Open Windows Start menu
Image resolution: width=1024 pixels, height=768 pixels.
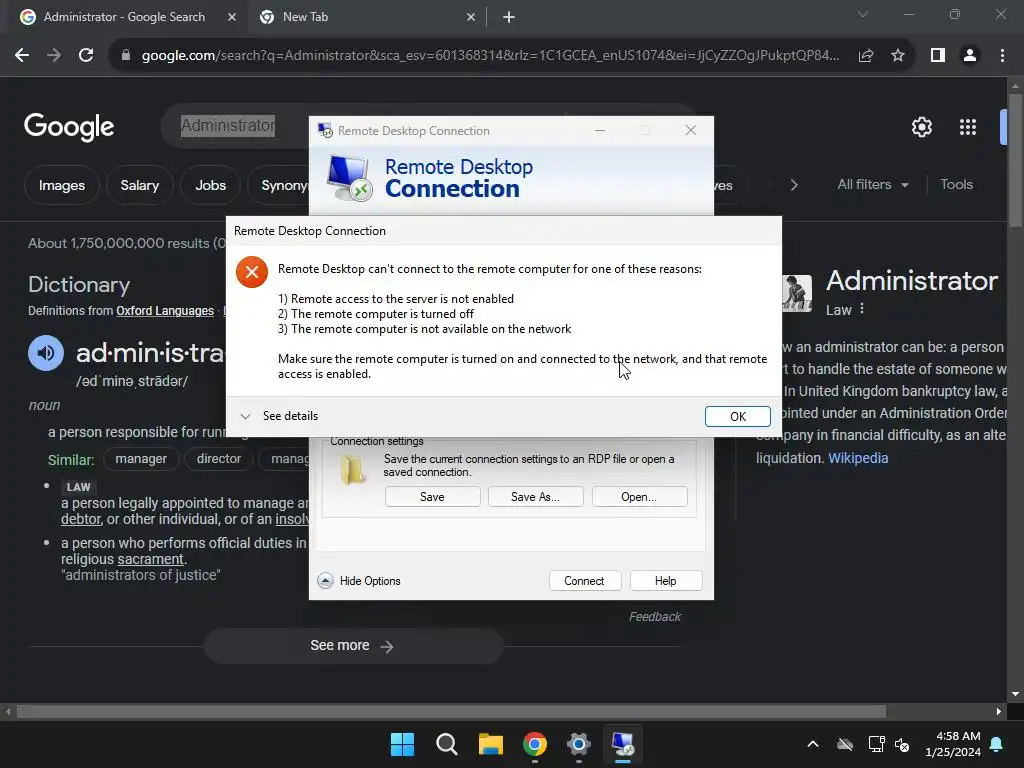[402, 744]
